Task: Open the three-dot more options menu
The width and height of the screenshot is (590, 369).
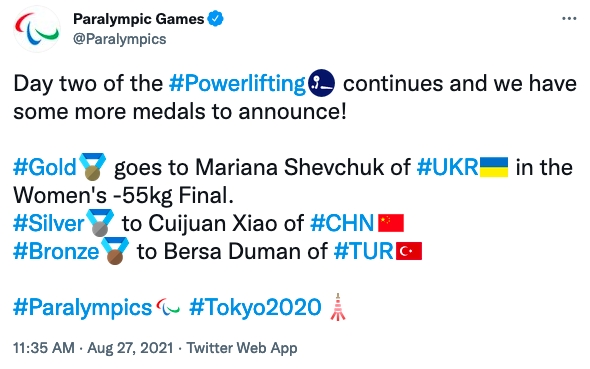Action: point(569,18)
